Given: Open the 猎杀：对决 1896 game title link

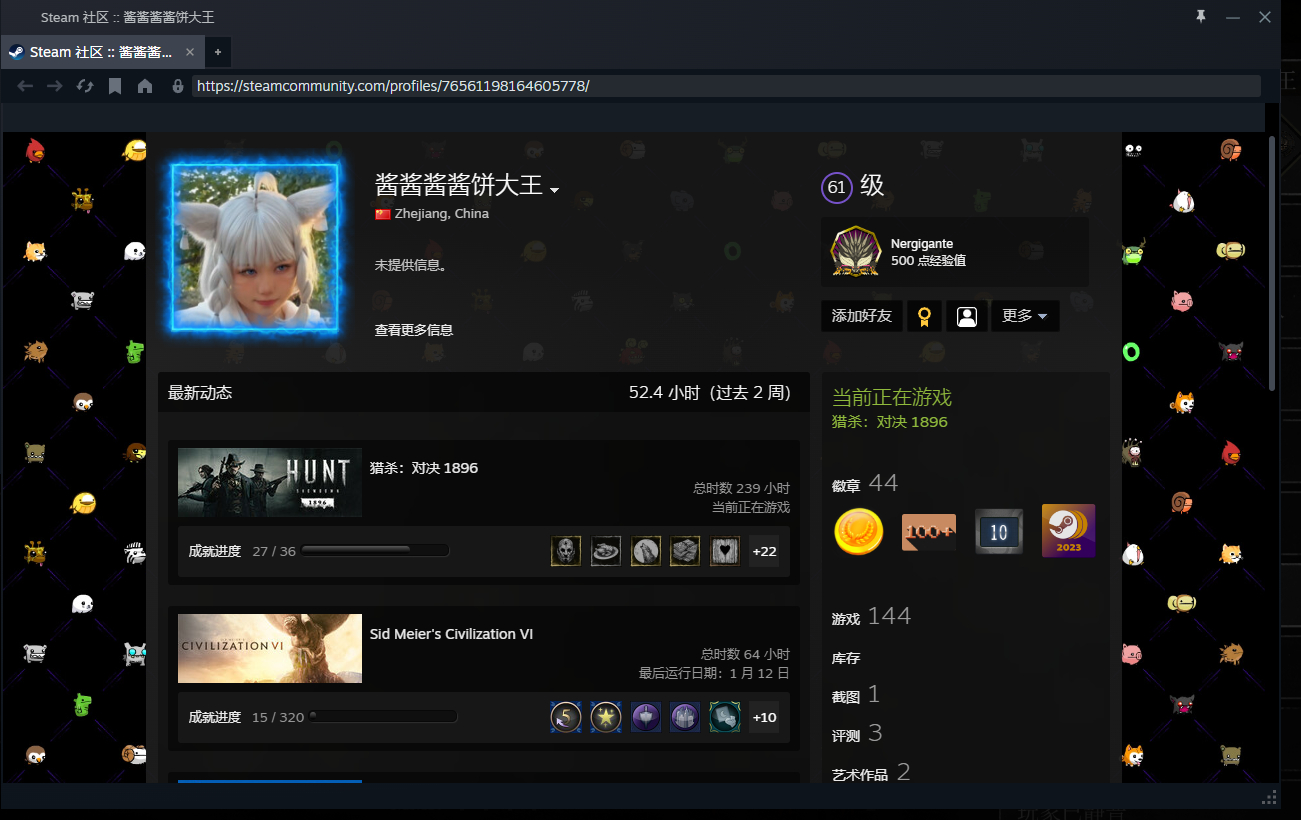Looking at the screenshot, I should (424, 468).
